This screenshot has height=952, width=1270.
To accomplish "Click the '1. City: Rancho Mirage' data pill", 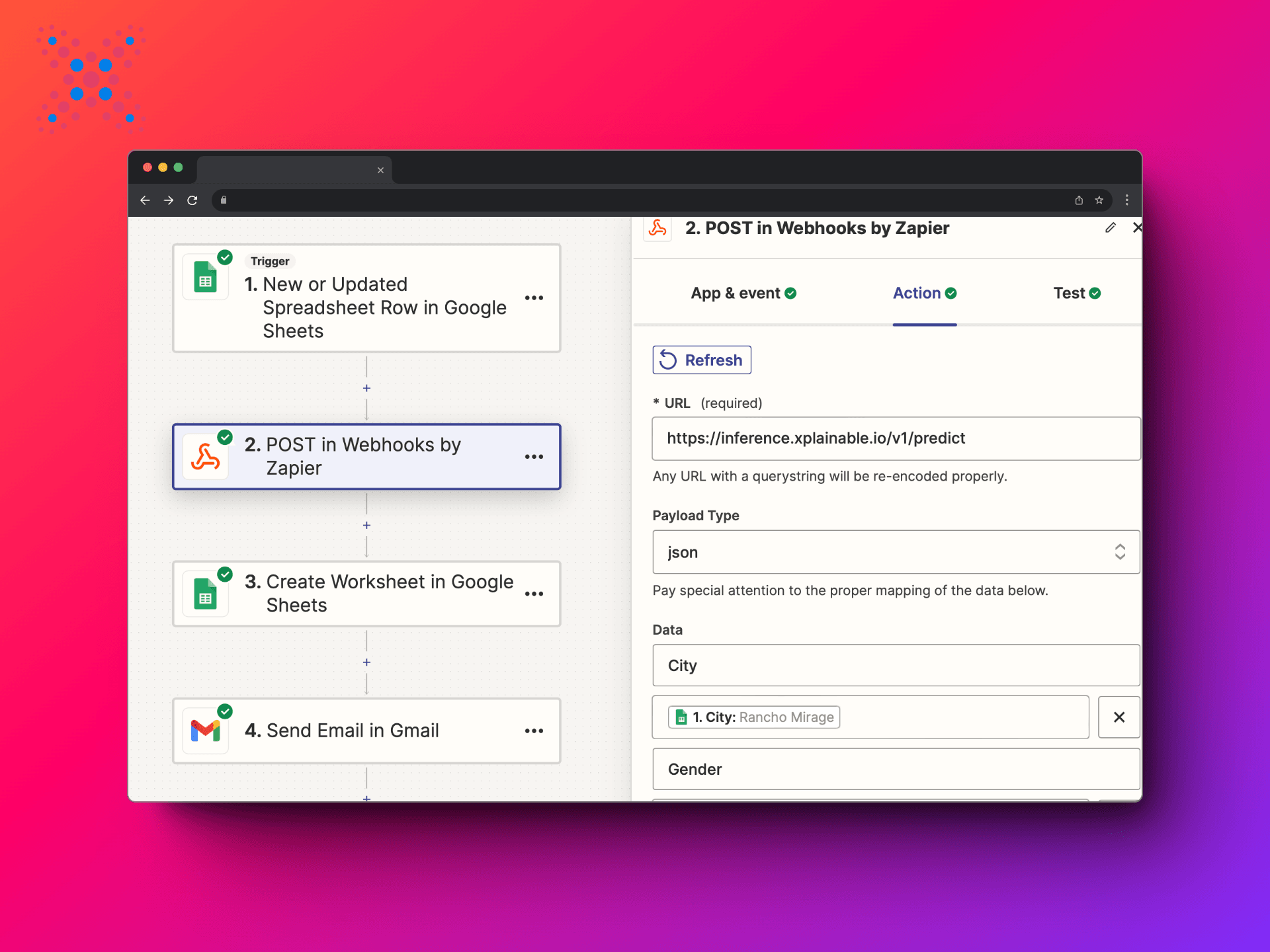I will pos(754,717).
